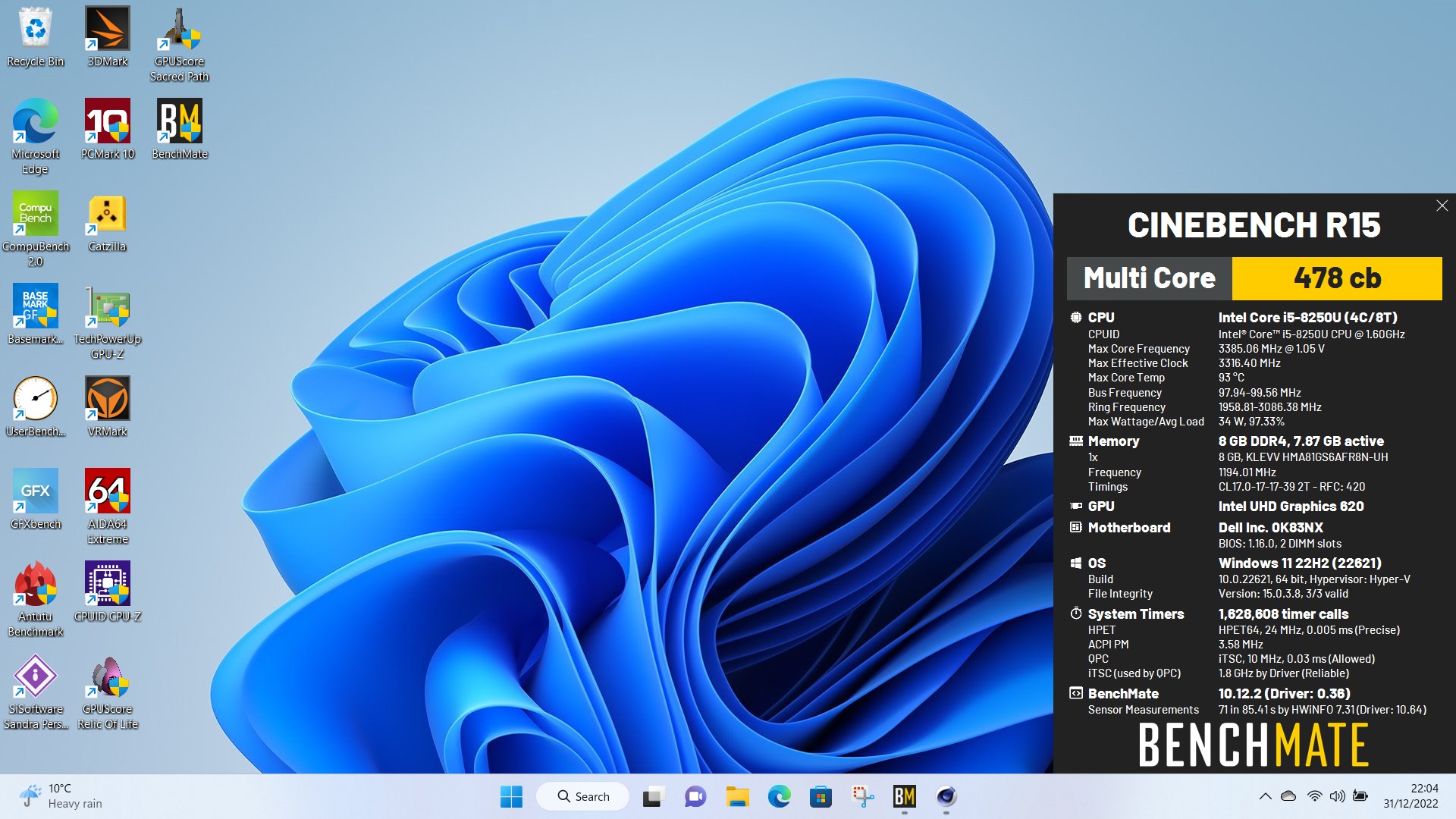Select the AIDA64 Extreme shortcut
This screenshot has width=1456, height=819.
pos(108,507)
